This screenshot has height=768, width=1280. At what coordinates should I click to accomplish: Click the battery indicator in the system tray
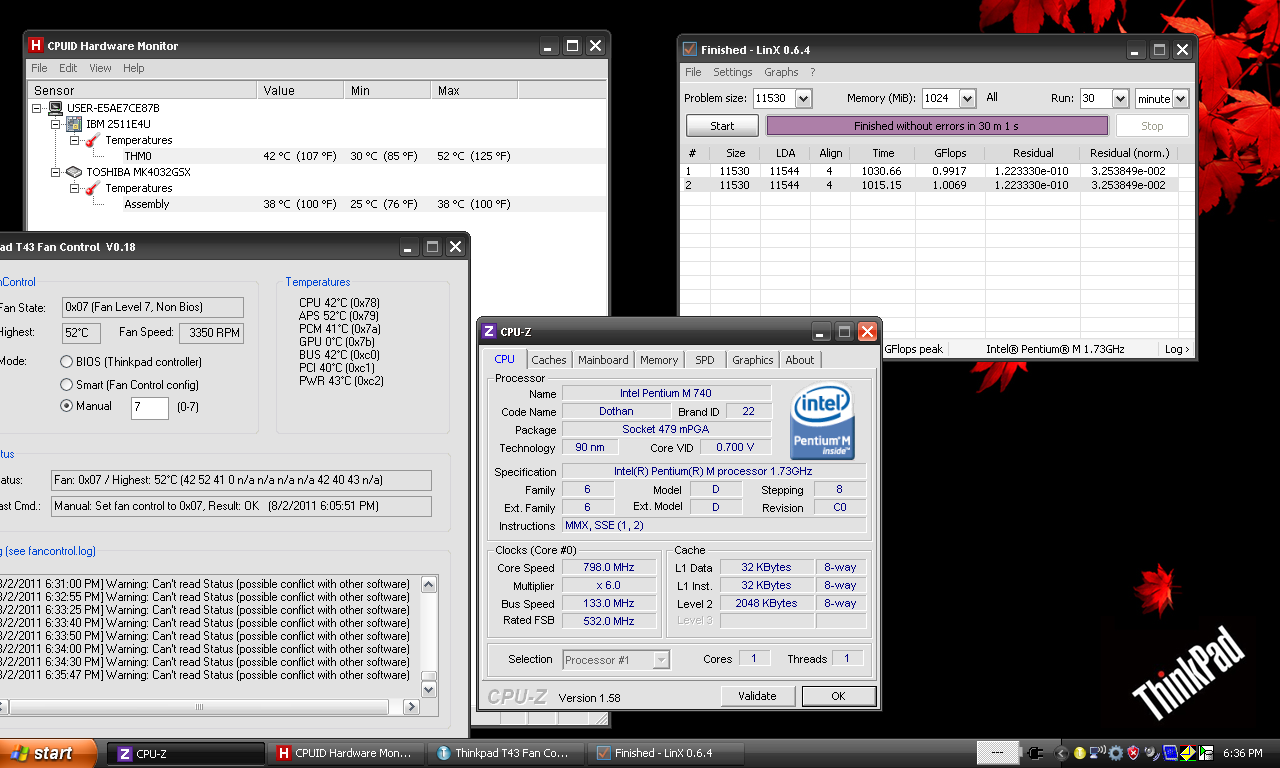tap(998, 753)
